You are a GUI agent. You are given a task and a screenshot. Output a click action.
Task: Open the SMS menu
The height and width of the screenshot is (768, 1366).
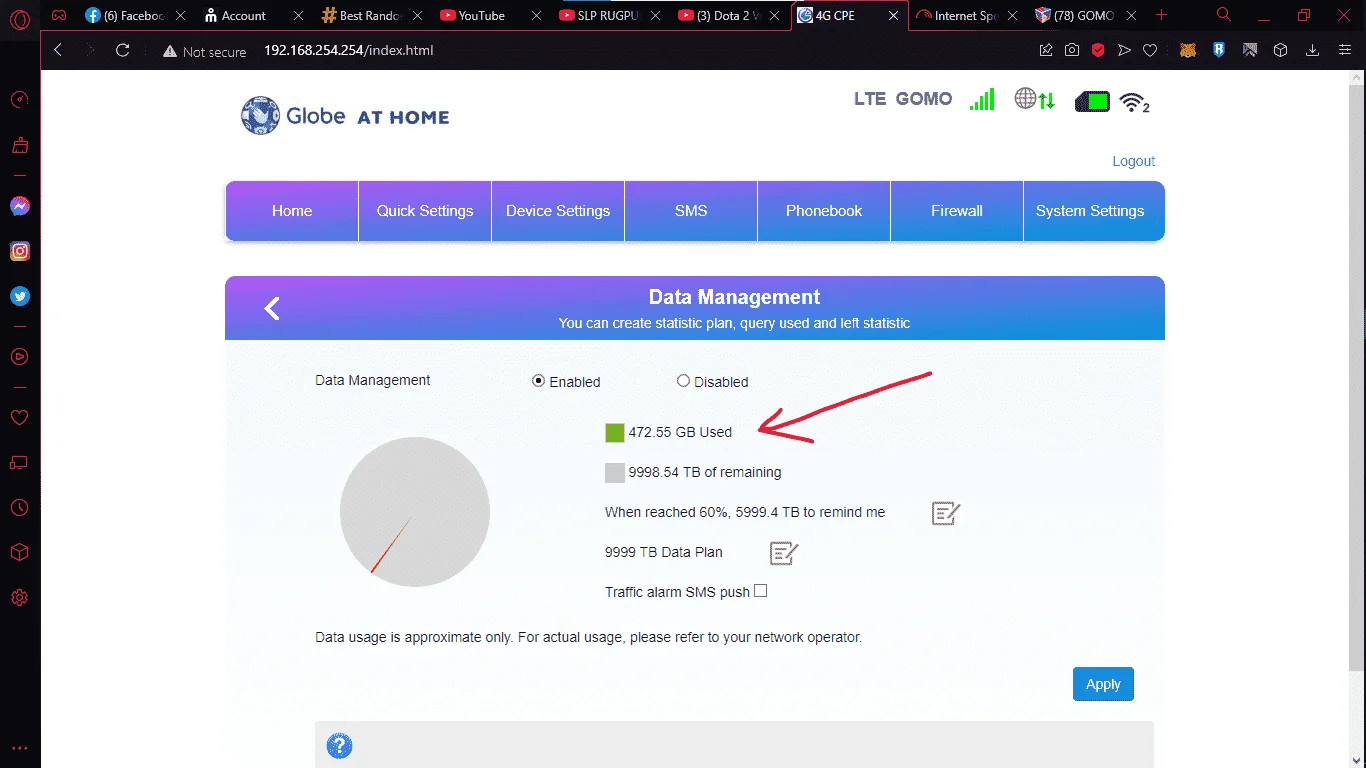tap(691, 211)
